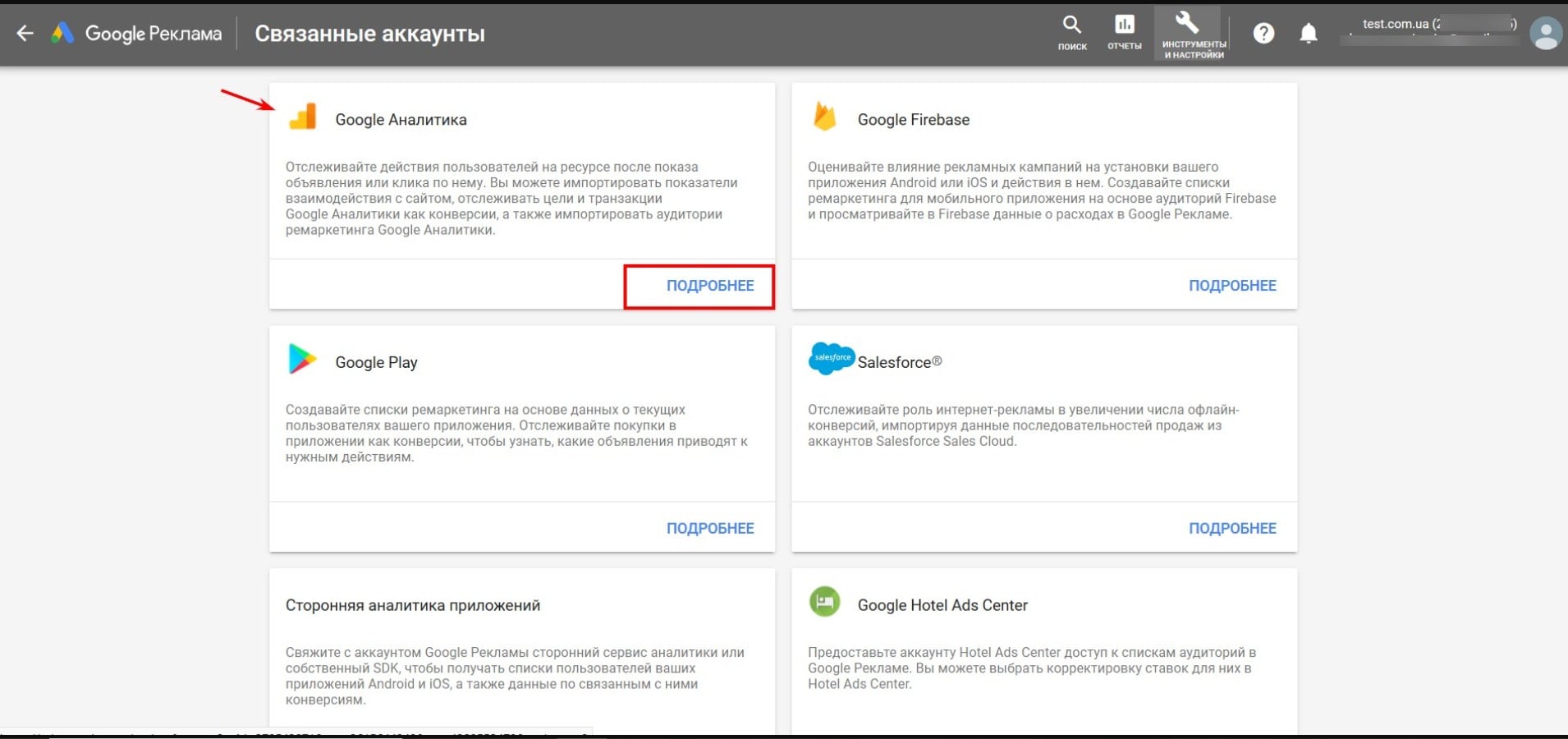Click the test.com.ua account name
The width and height of the screenshot is (1568, 739).
[1396, 24]
